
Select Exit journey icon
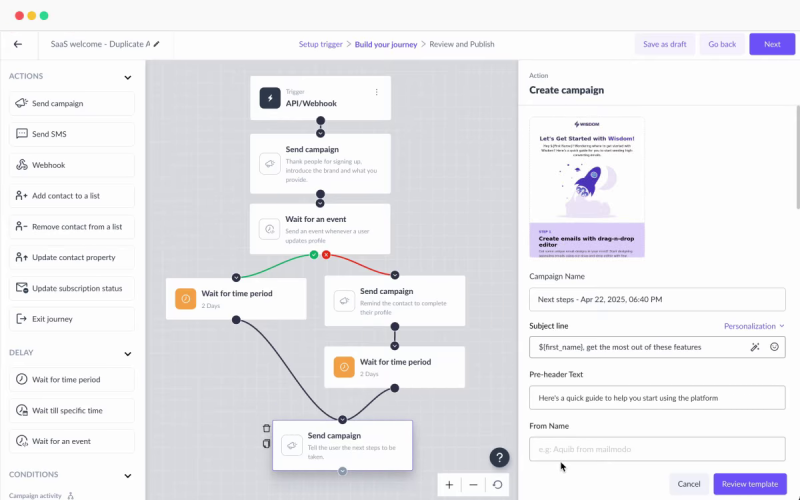(21, 319)
